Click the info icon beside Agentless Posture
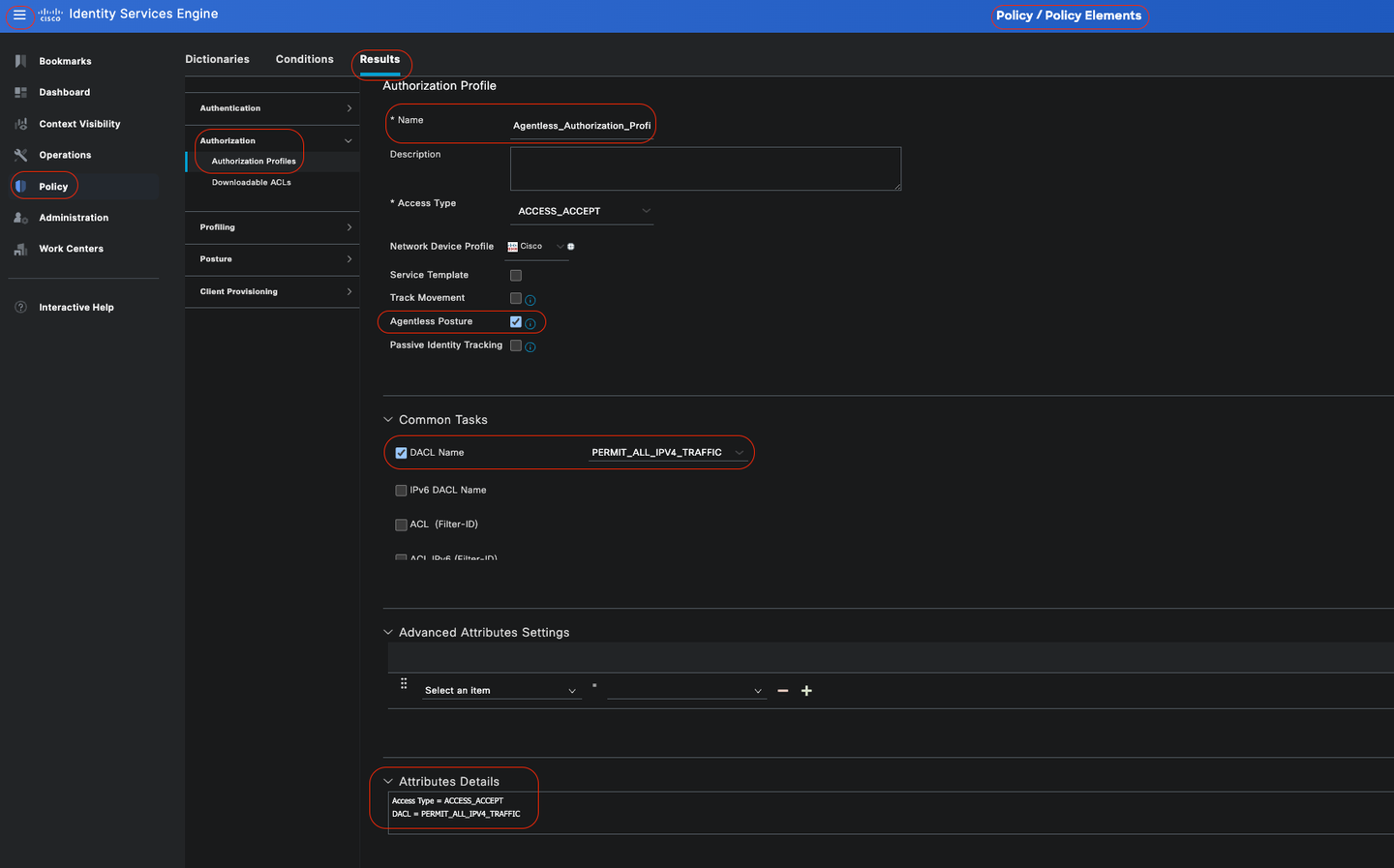The width and height of the screenshot is (1394, 868). tap(530, 323)
